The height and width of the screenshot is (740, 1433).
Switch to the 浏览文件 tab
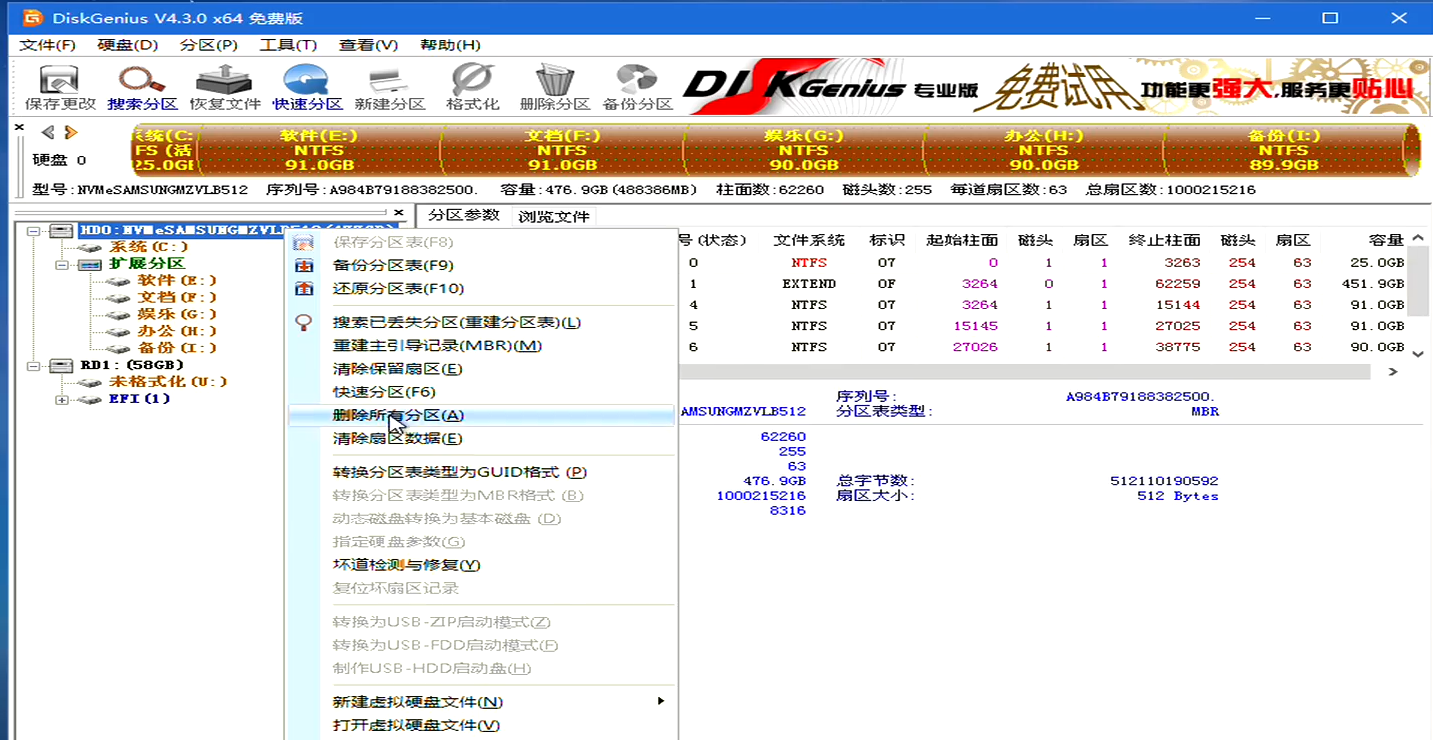click(554, 216)
